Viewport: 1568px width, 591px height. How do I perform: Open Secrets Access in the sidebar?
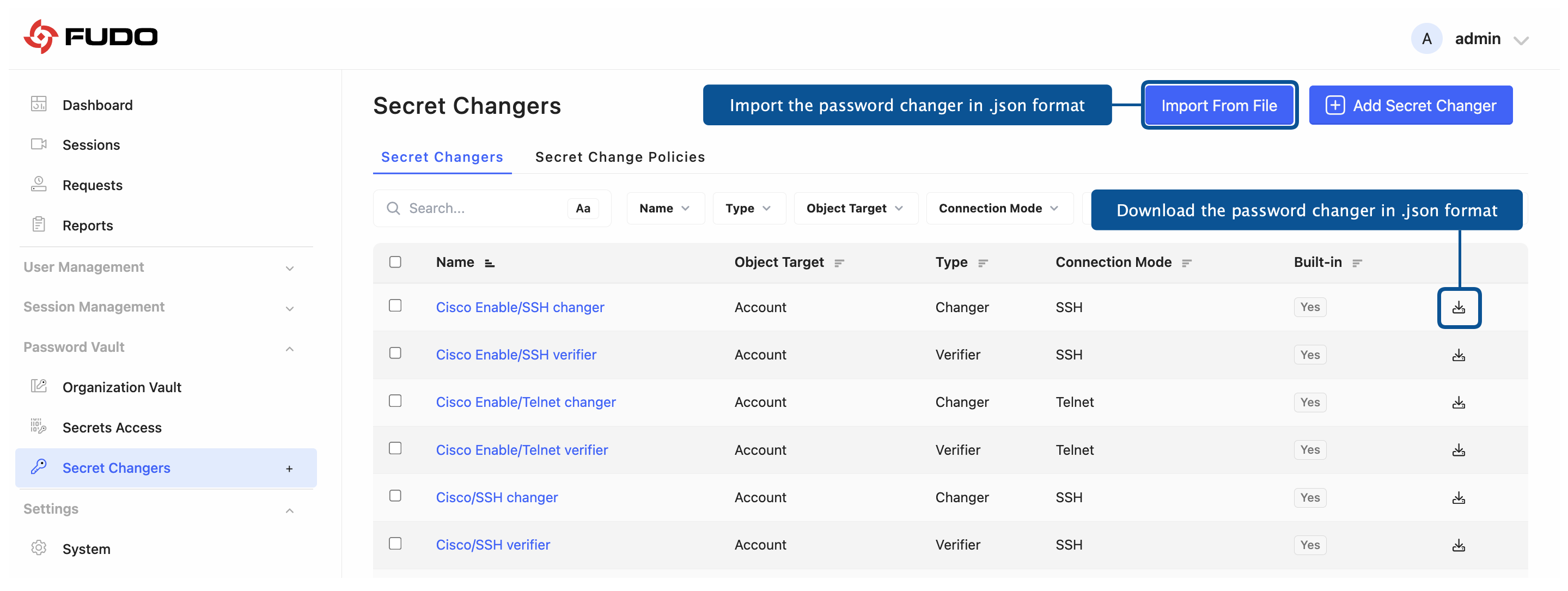pyautogui.click(x=112, y=427)
